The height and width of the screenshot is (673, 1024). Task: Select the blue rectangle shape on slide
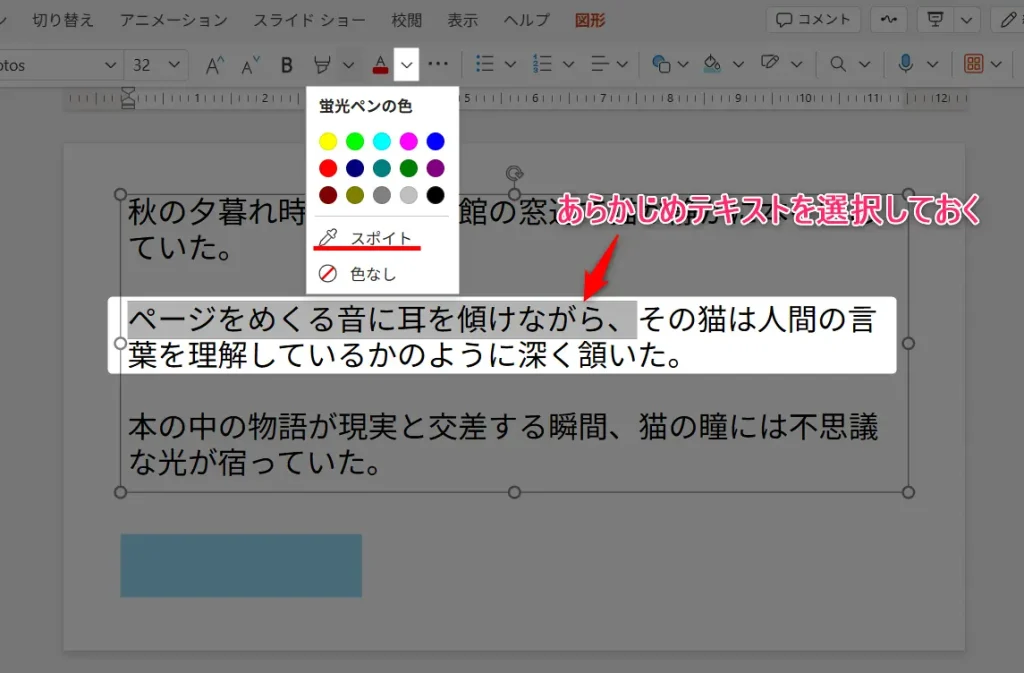241,565
